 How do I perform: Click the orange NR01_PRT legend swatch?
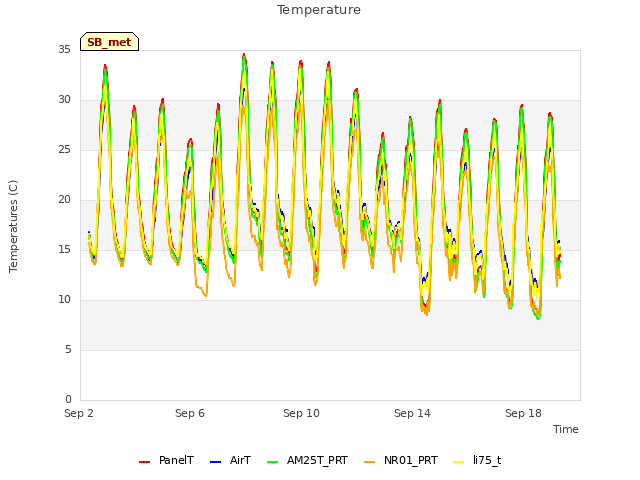tap(369, 462)
